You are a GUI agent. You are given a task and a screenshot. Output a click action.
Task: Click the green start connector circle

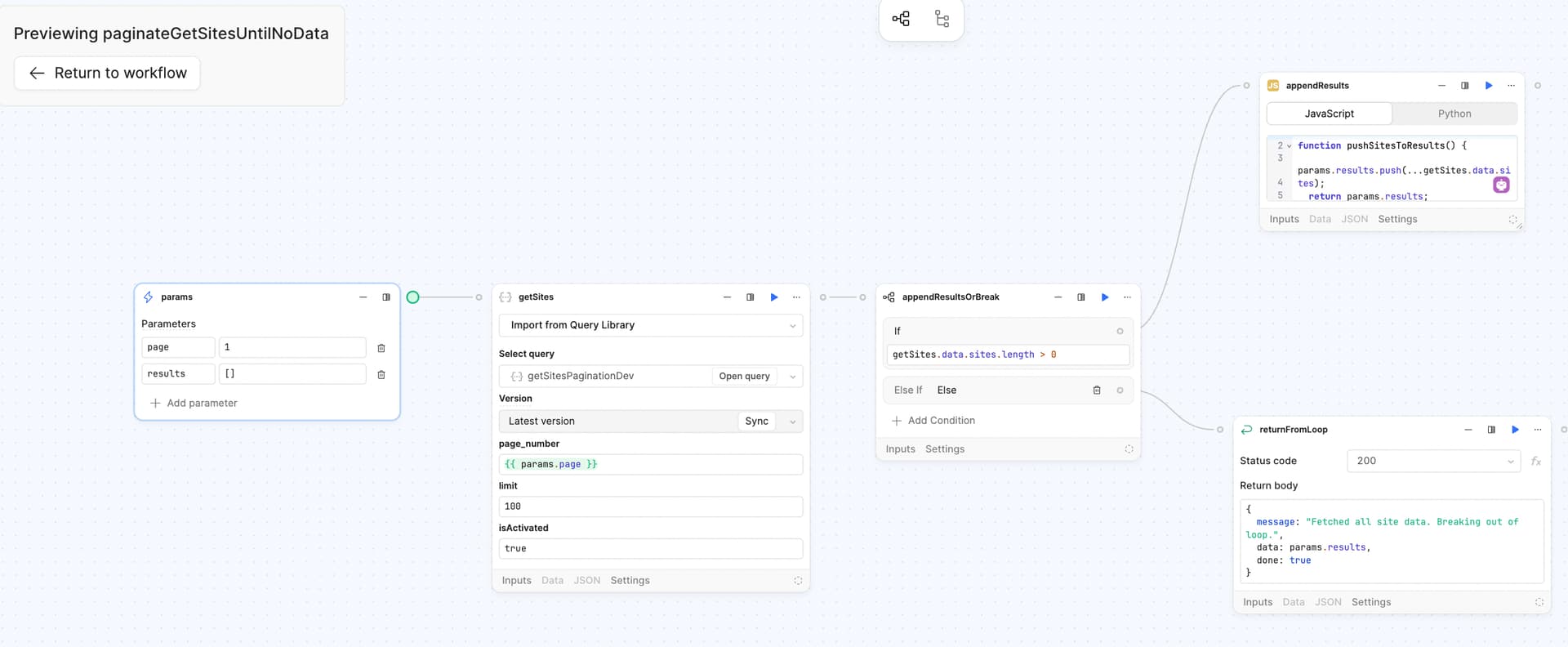412,297
